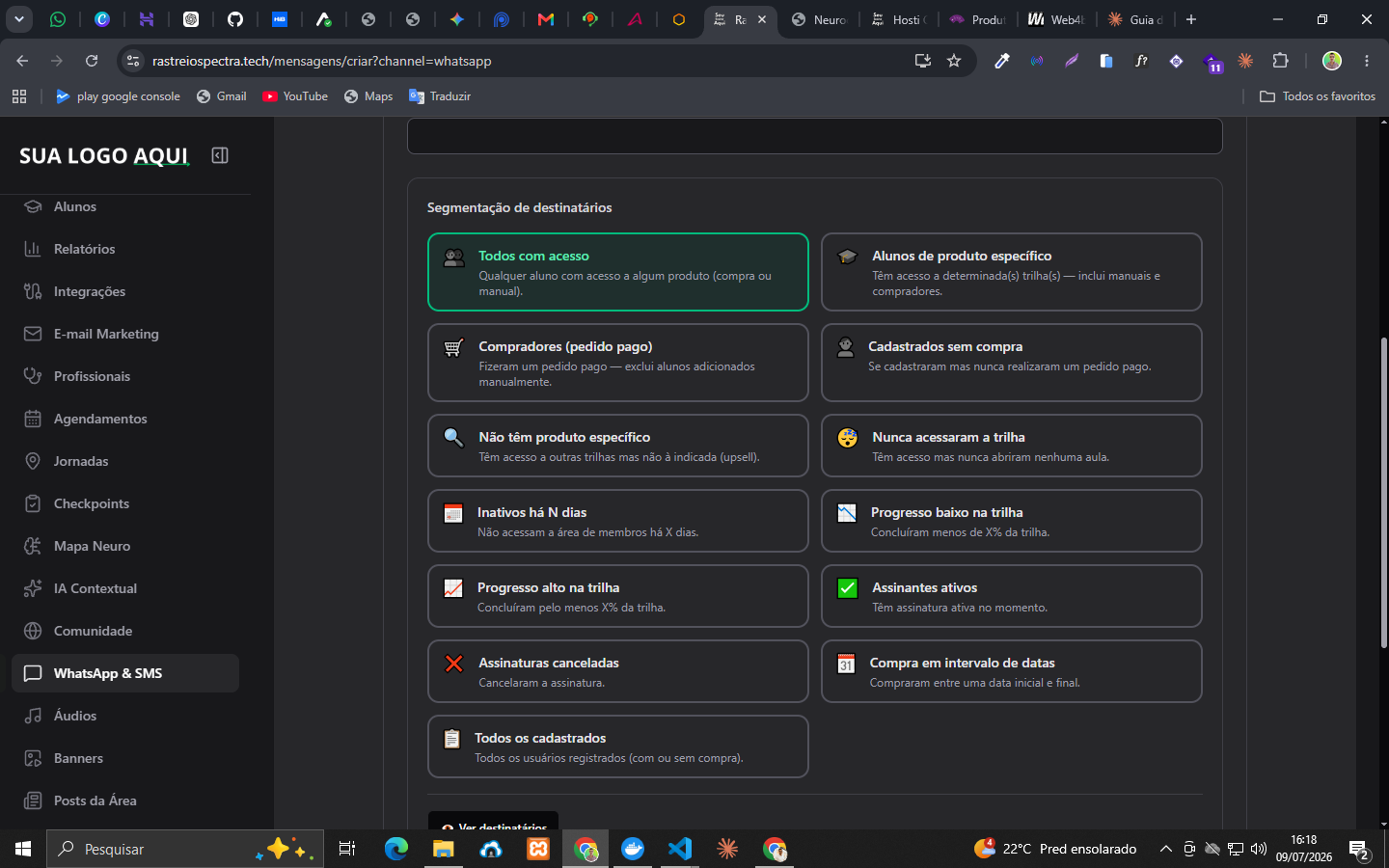1389x868 pixels.
Task: Open the Visual Studio Code taskbar icon
Action: tap(680, 849)
